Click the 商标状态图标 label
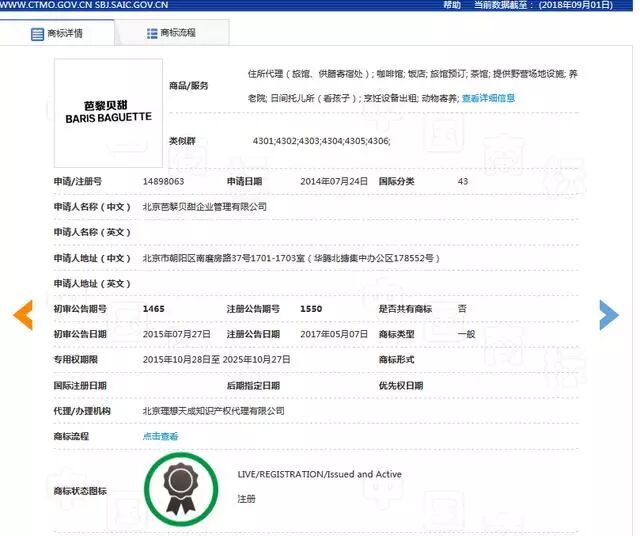This screenshot has height=536, width=640. [80, 491]
